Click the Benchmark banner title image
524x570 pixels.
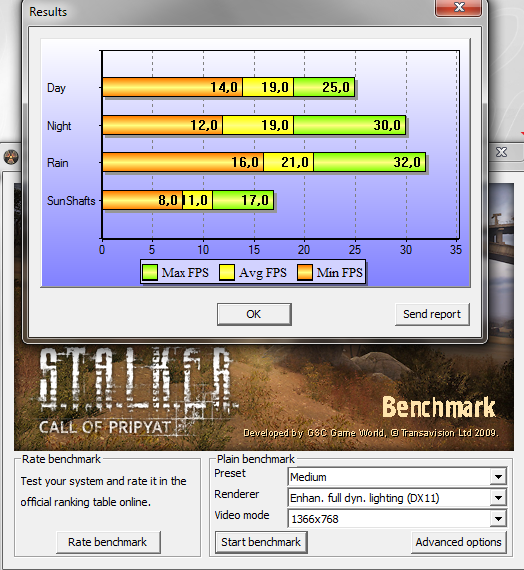[x=439, y=407]
